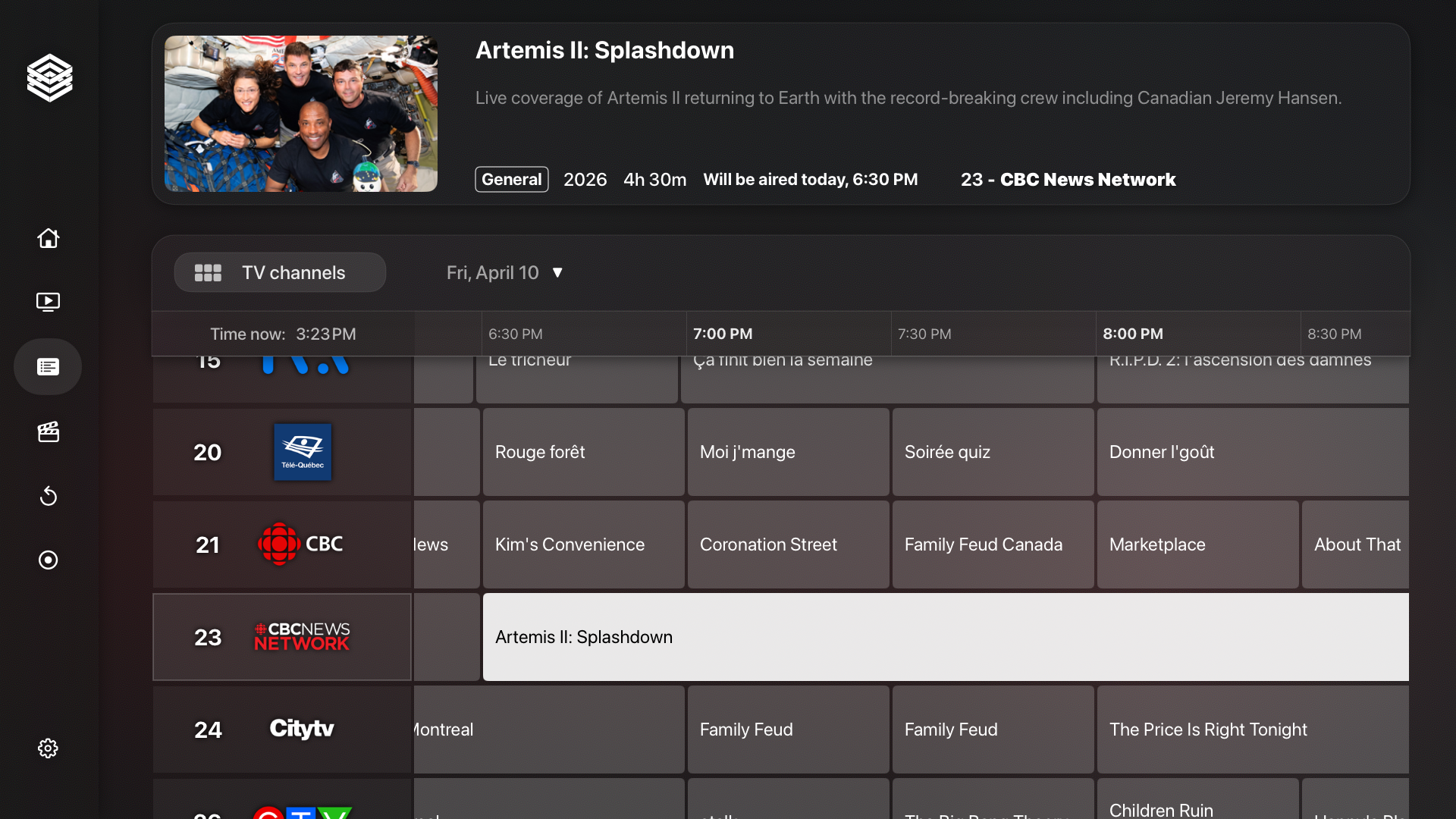
Task: Open the Catch-up replay icon
Action: [48, 496]
